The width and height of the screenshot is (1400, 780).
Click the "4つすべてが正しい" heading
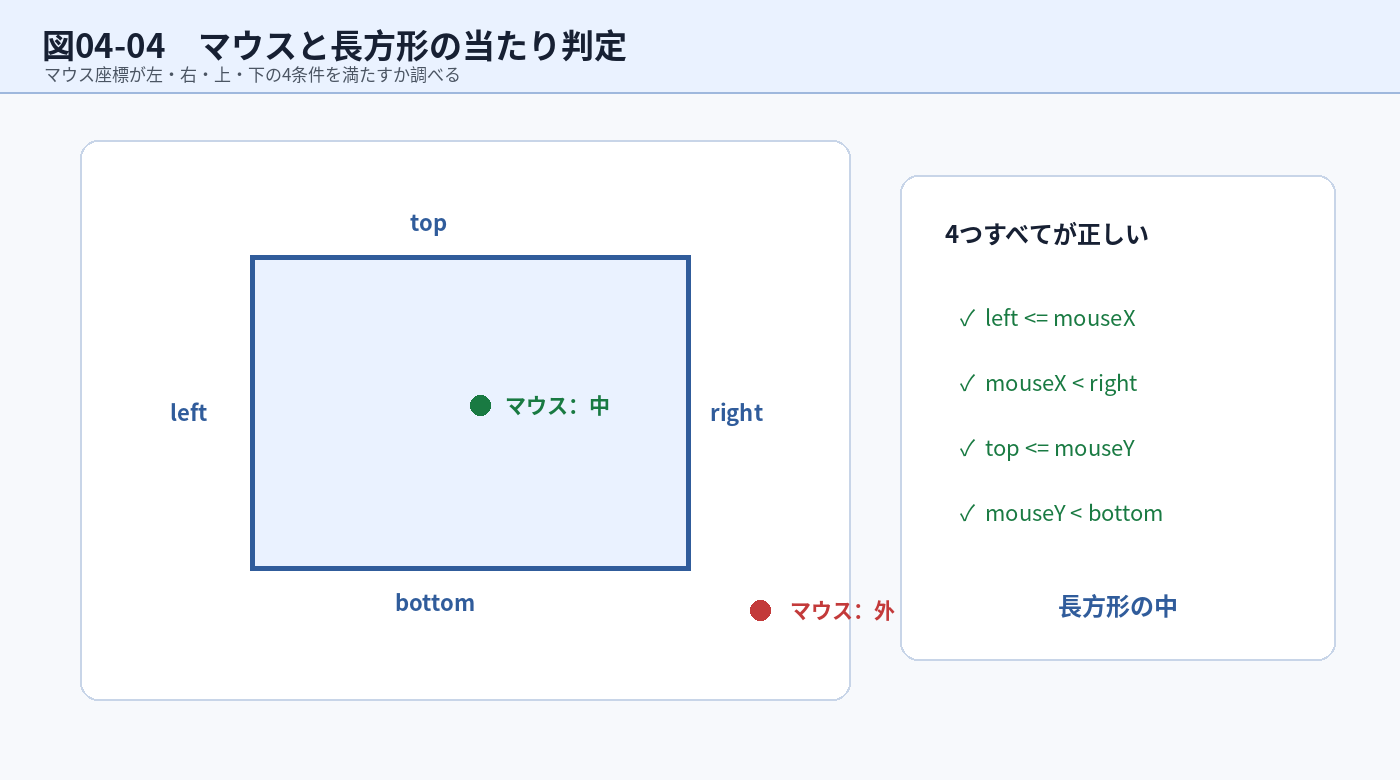click(x=1047, y=234)
